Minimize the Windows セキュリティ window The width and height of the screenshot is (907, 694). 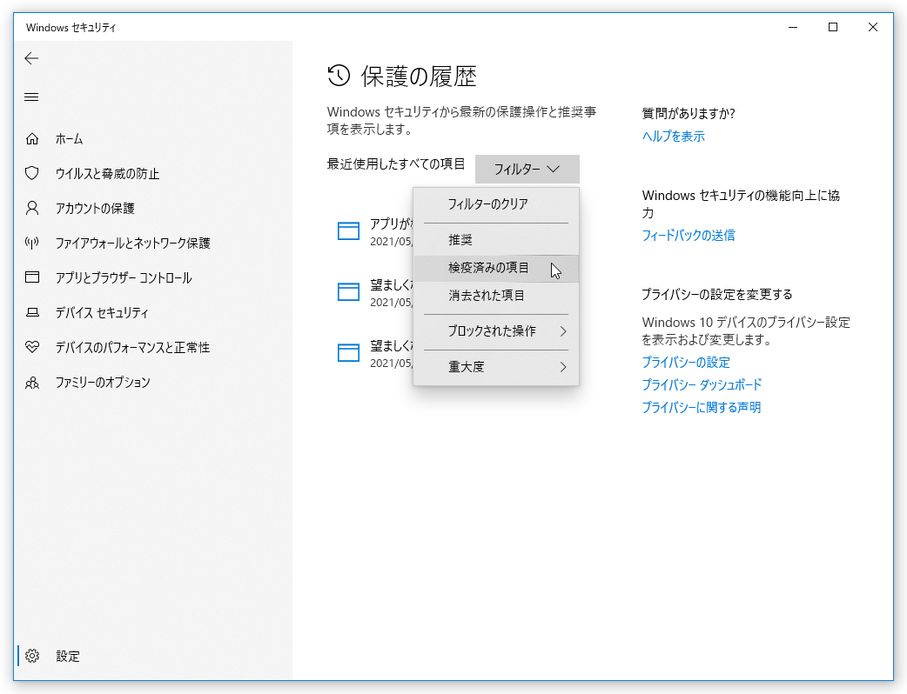(x=793, y=27)
